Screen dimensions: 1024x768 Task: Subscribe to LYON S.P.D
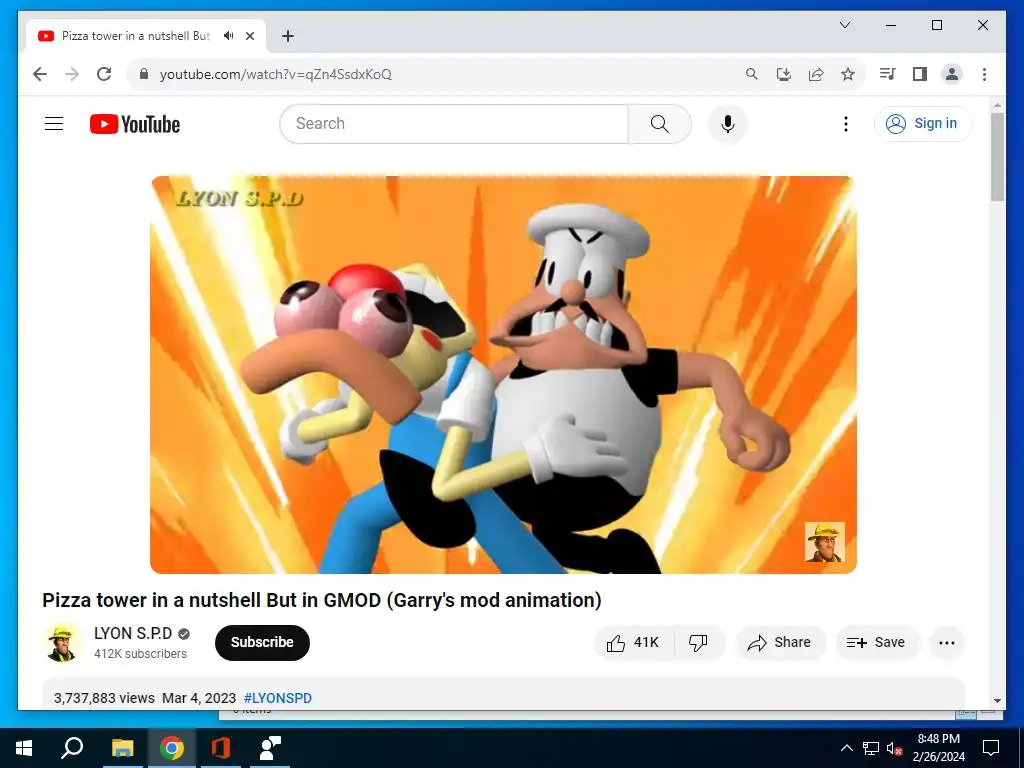click(262, 643)
